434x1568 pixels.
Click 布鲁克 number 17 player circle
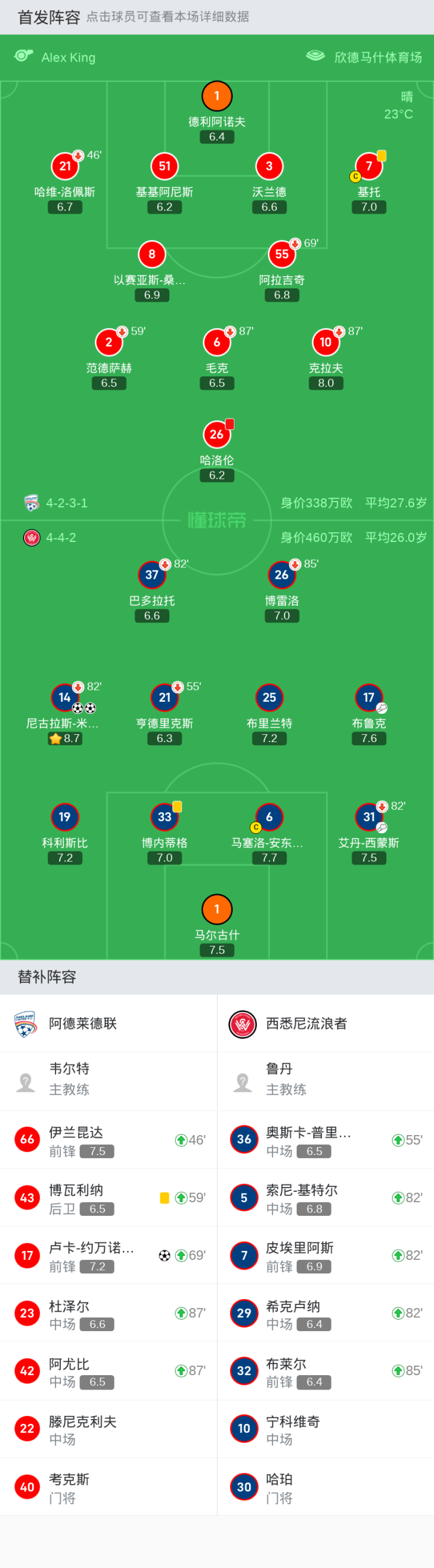368,697
